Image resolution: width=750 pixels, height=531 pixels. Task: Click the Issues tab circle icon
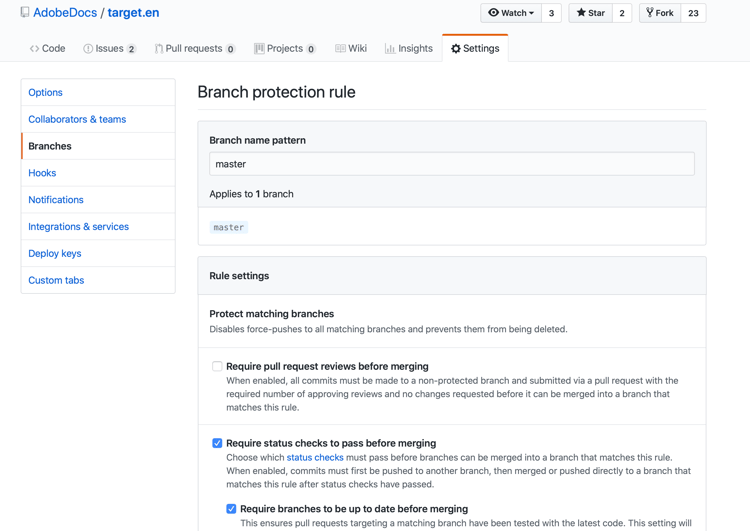pyautogui.click(x=88, y=48)
